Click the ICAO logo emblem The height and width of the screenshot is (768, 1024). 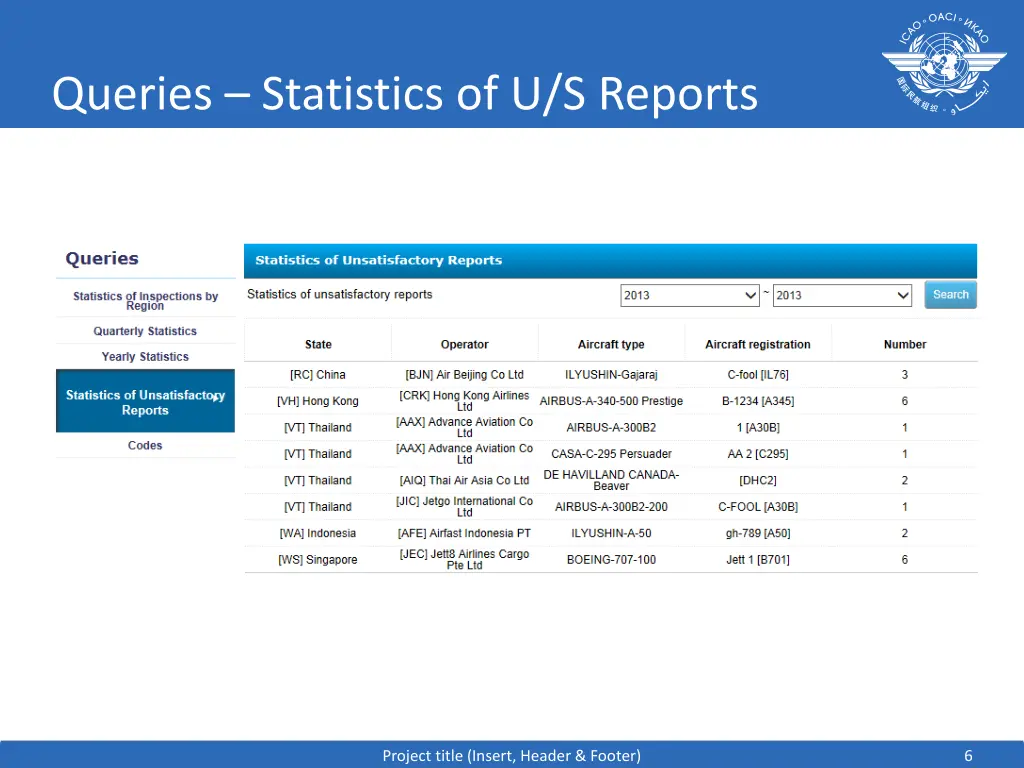[944, 63]
